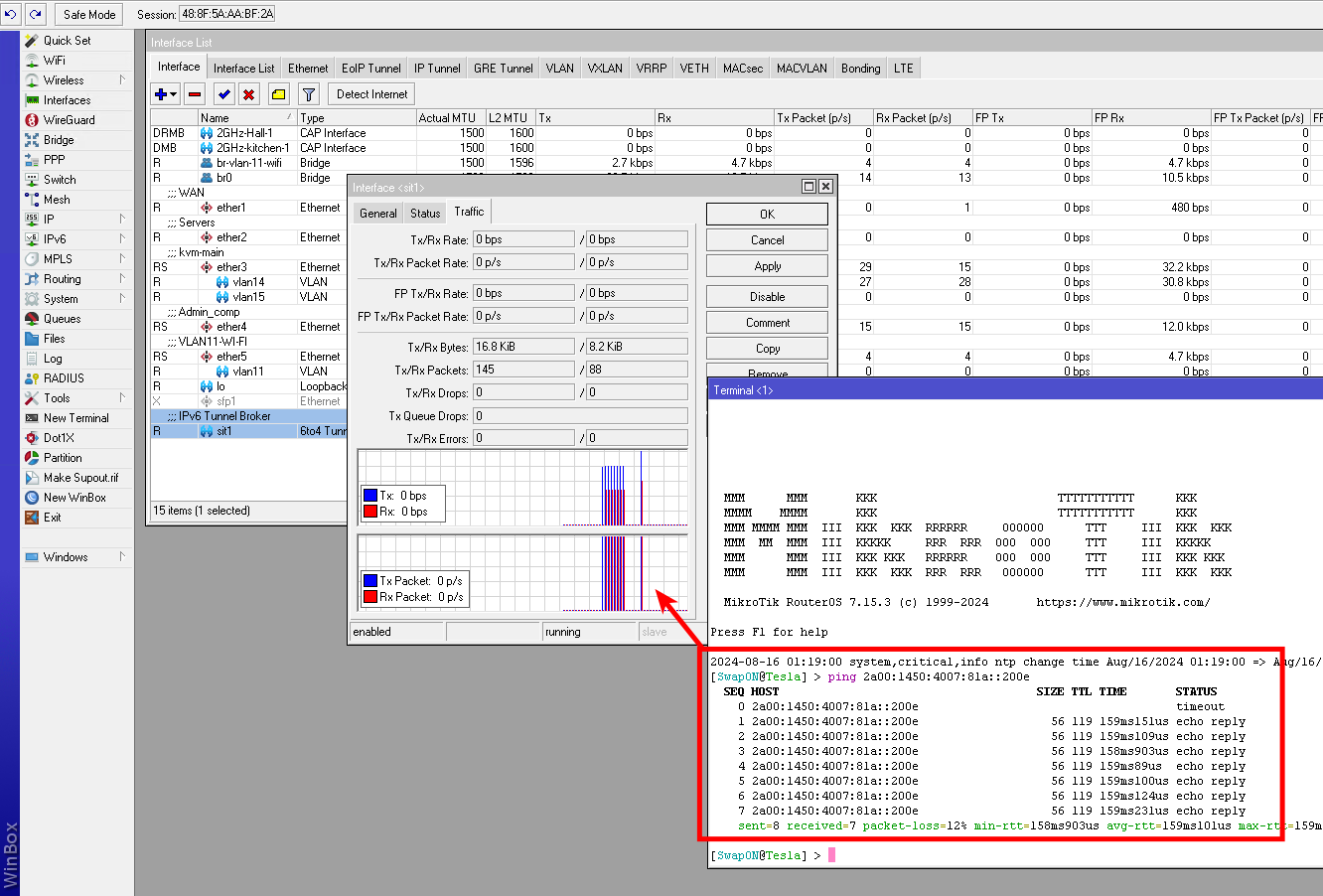Screen dimensions: 1323x896
Task: Toggle Safe Mode
Action: [89, 14]
